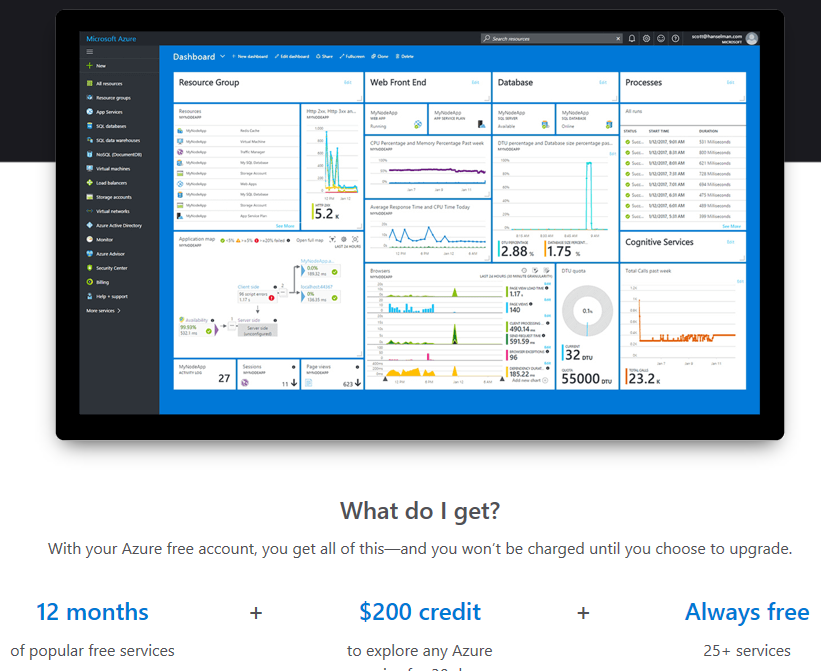Select the SQL databases sidebar icon
821x671 pixels.
coord(90,126)
